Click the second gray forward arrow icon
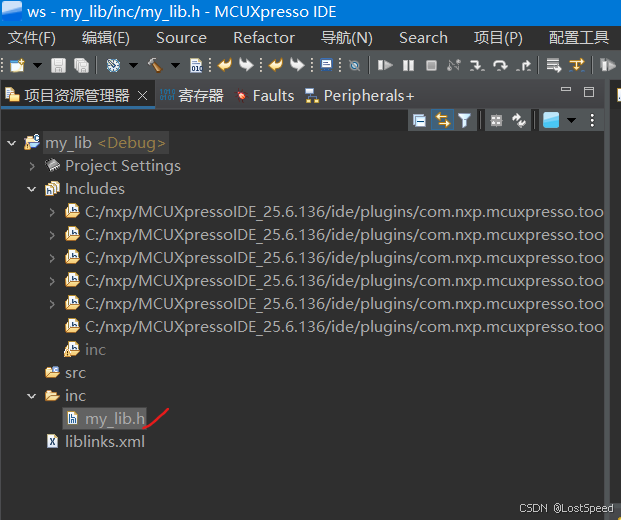This screenshot has width=621, height=520. point(297,65)
